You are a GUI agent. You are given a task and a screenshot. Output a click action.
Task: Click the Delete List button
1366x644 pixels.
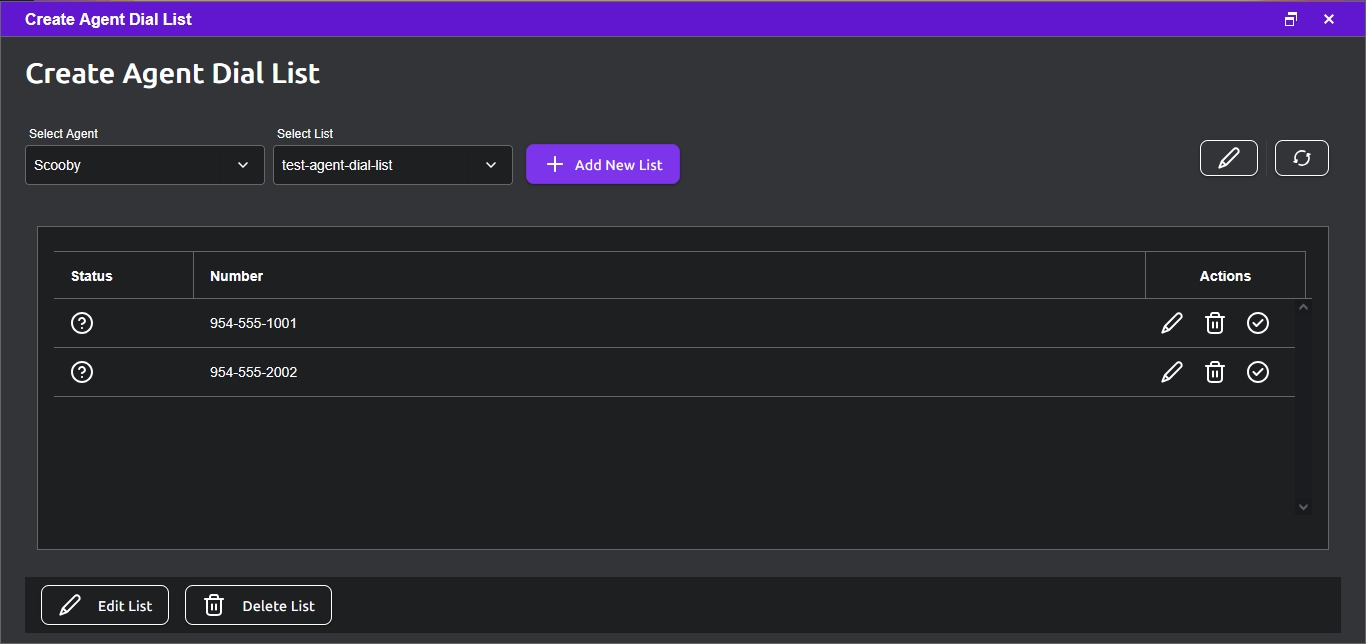[258, 605]
